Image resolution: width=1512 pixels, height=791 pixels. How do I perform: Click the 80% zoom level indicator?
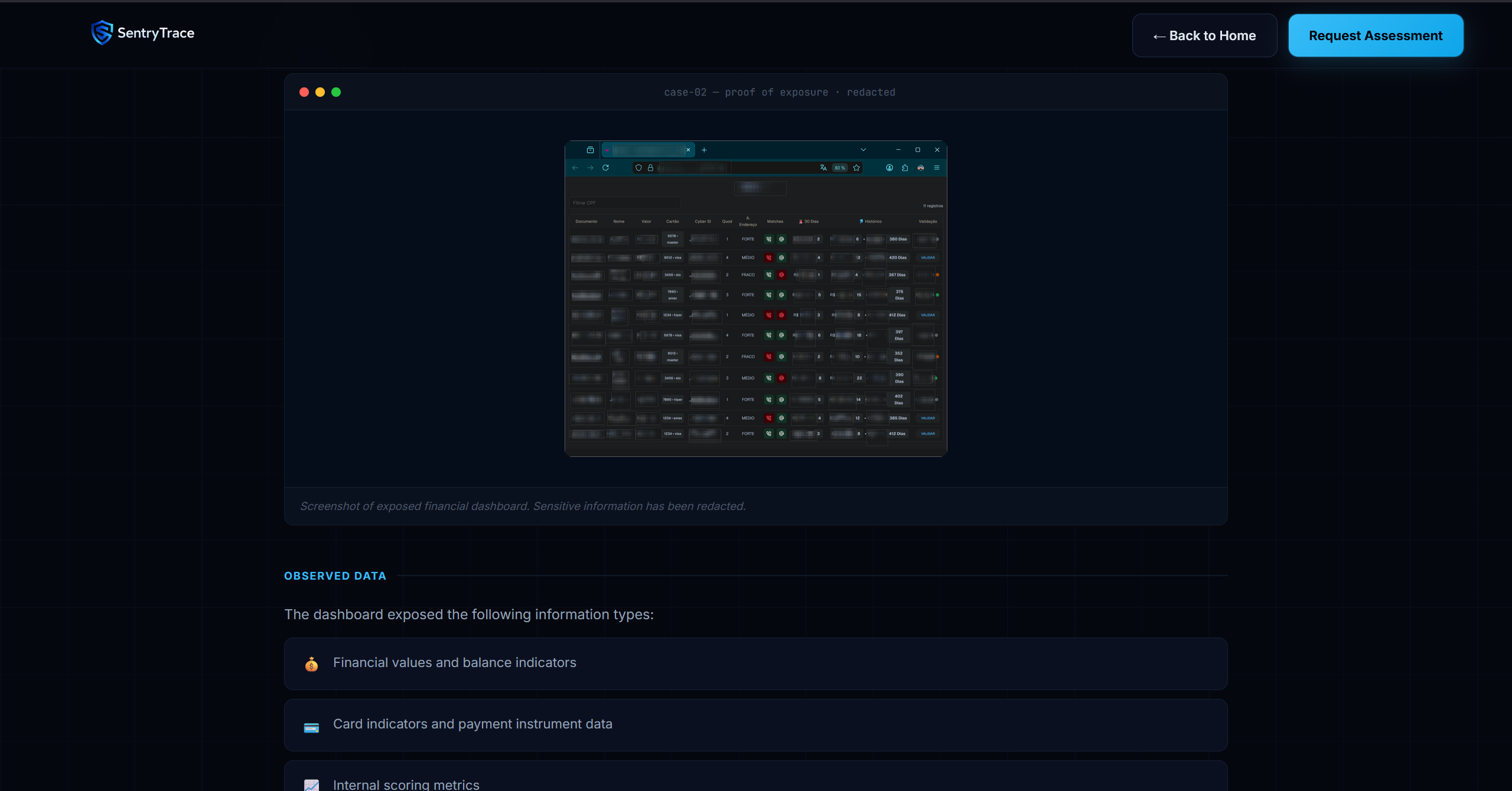pos(839,168)
